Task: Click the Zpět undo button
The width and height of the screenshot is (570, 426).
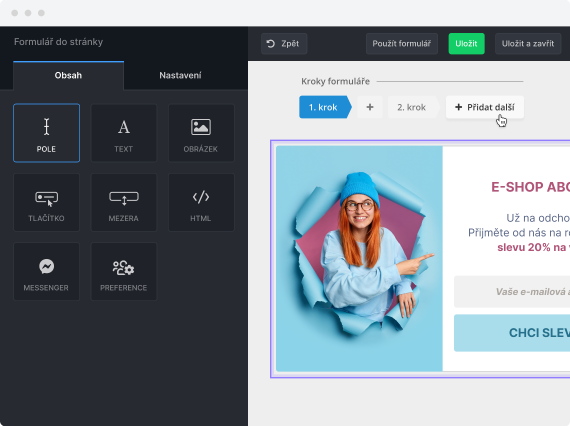Action: click(x=284, y=44)
